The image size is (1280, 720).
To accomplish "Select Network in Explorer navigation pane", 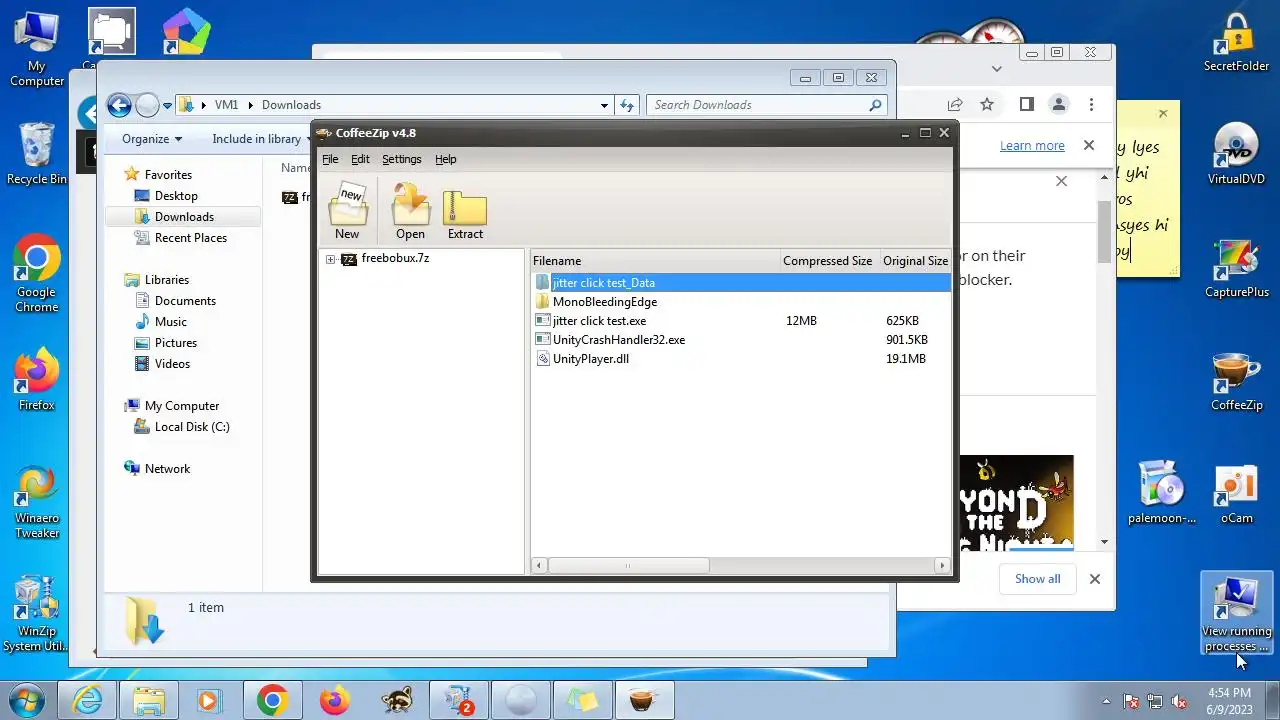I will [x=167, y=469].
